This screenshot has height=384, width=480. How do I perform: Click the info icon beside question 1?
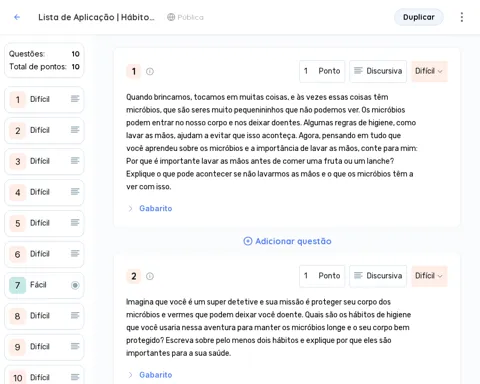point(150,71)
